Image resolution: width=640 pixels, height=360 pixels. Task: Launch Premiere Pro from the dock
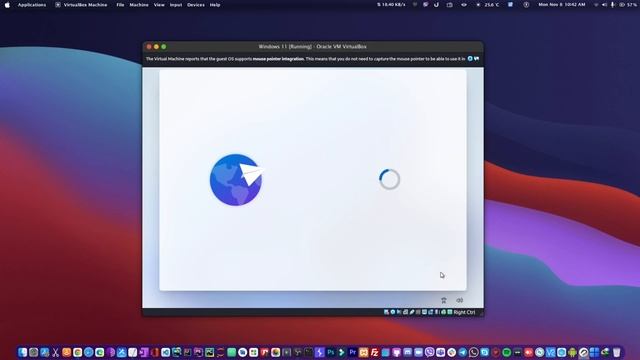(353, 352)
